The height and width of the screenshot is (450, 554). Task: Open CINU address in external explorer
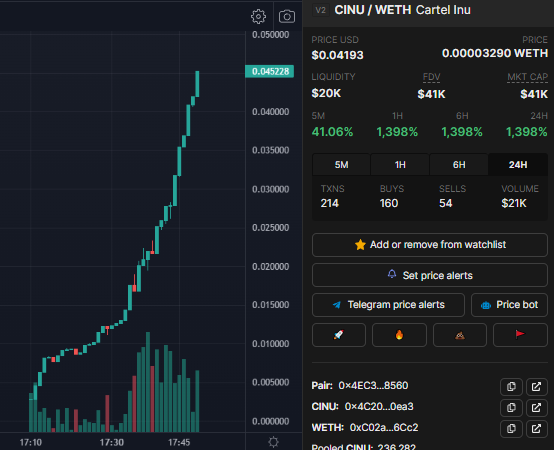[x=536, y=407]
